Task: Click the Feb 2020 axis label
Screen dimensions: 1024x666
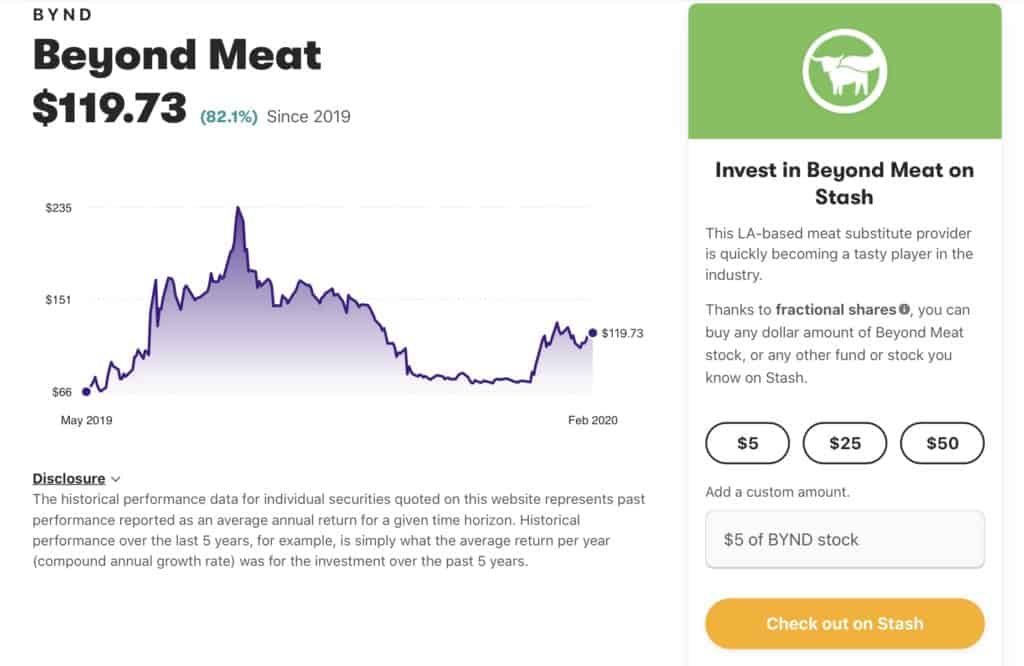Action: tap(592, 420)
